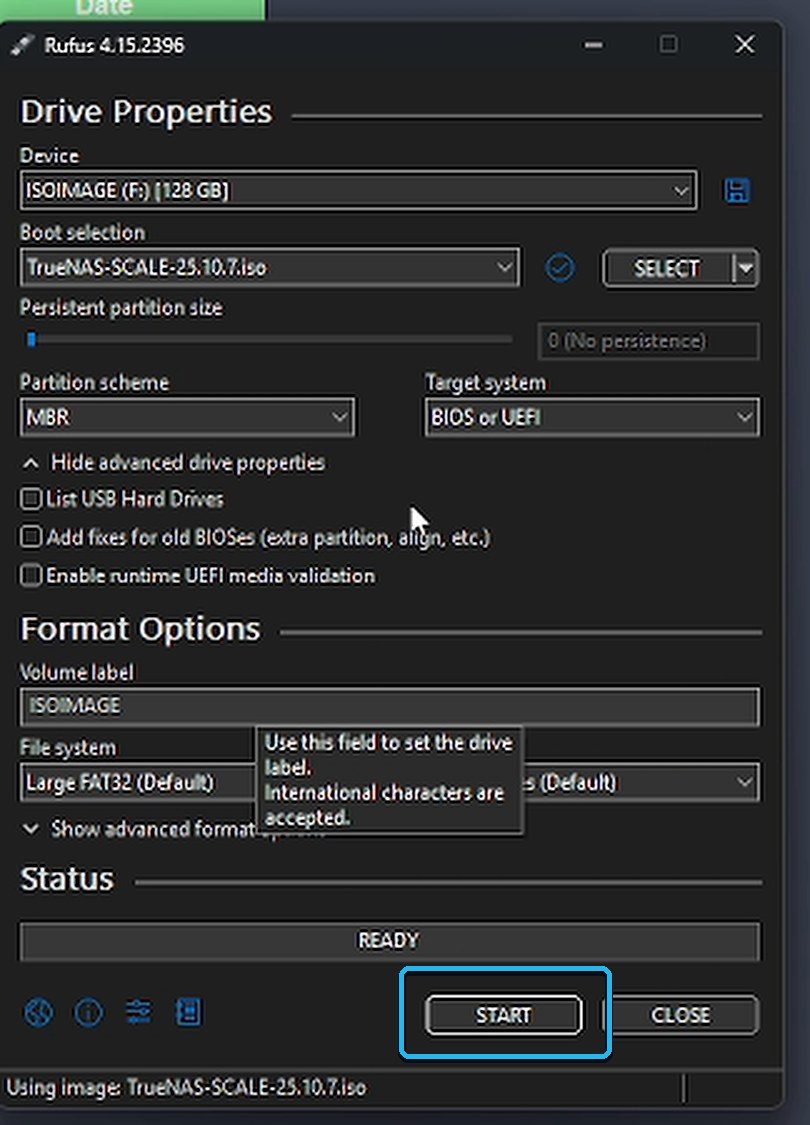Click the READY status progress bar

[390, 941]
